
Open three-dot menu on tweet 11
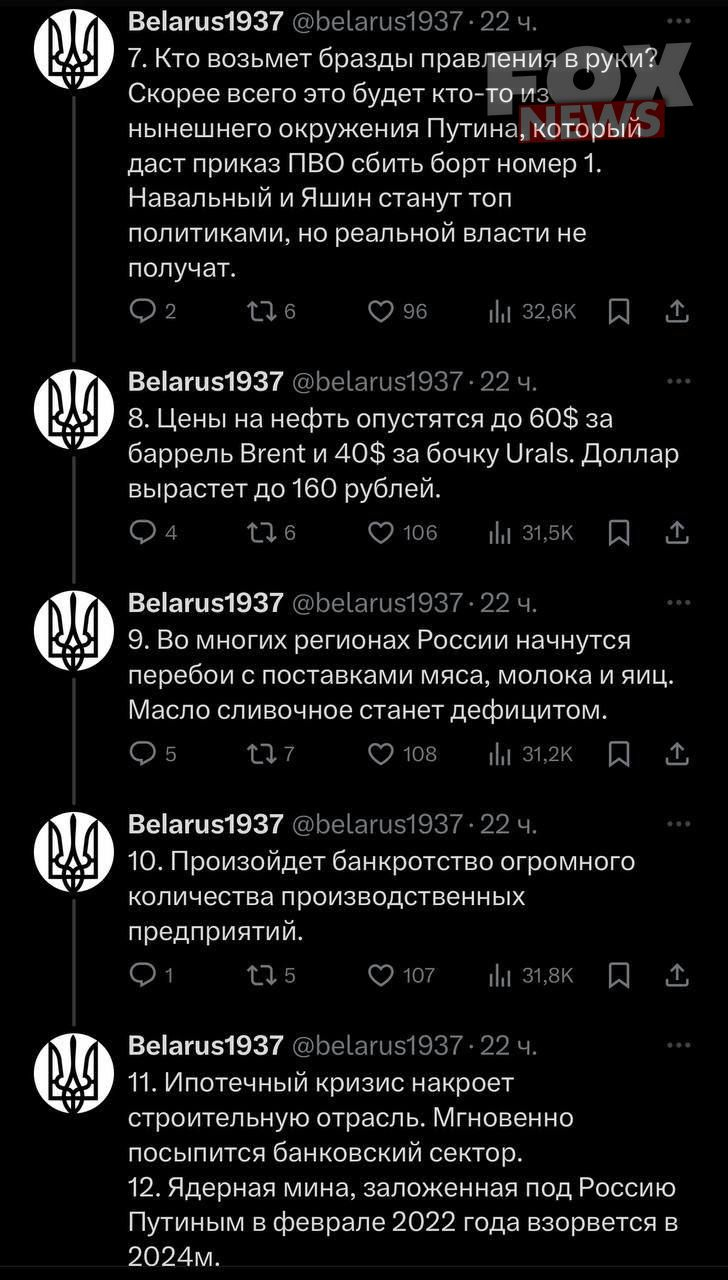pyautogui.click(x=678, y=1045)
